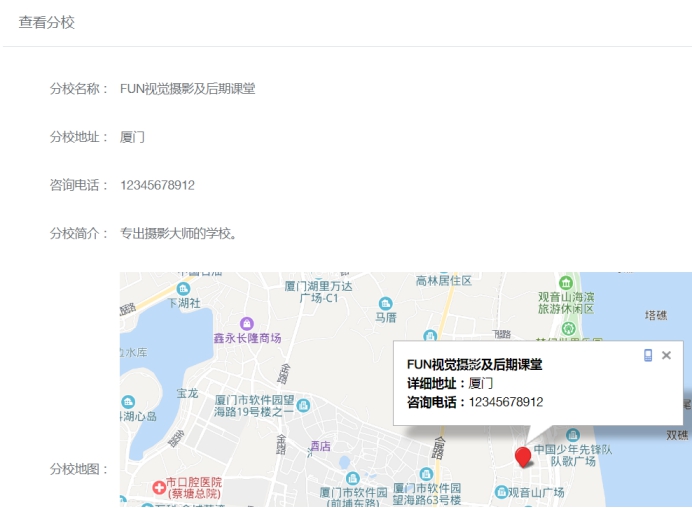Click the 分校地址 value 厦门
Image resolution: width=692 pixels, height=508 pixels.
click(132, 137)
